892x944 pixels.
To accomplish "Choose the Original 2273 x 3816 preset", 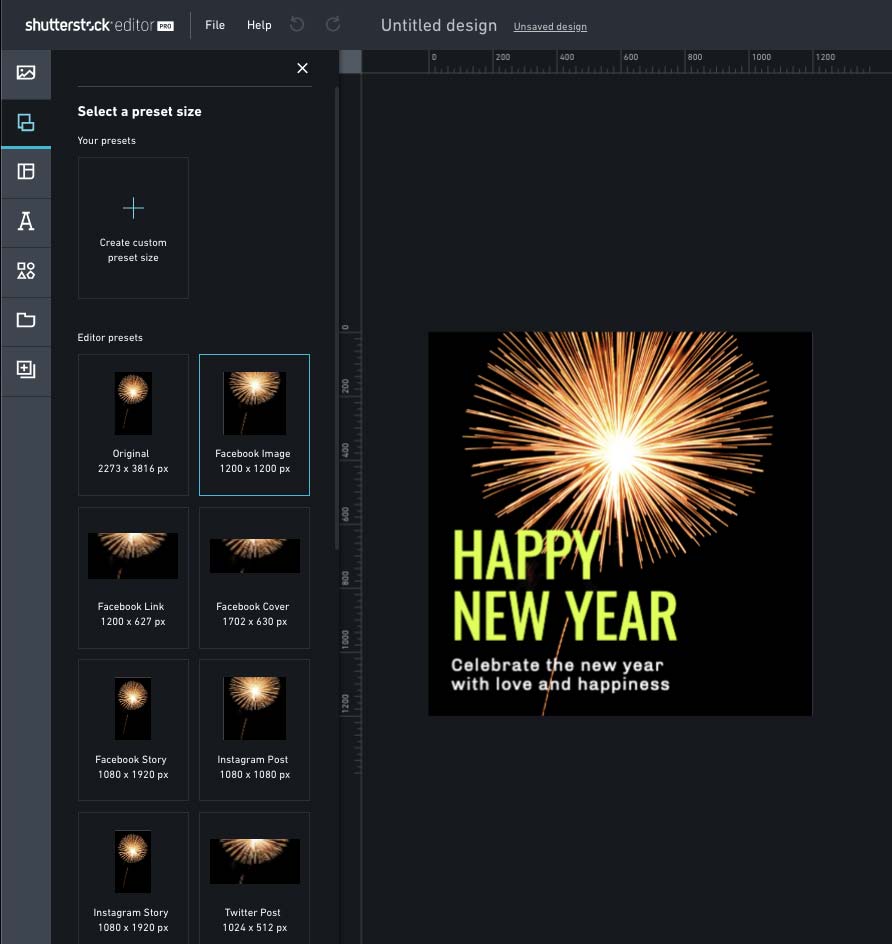I will pos(133,425).
